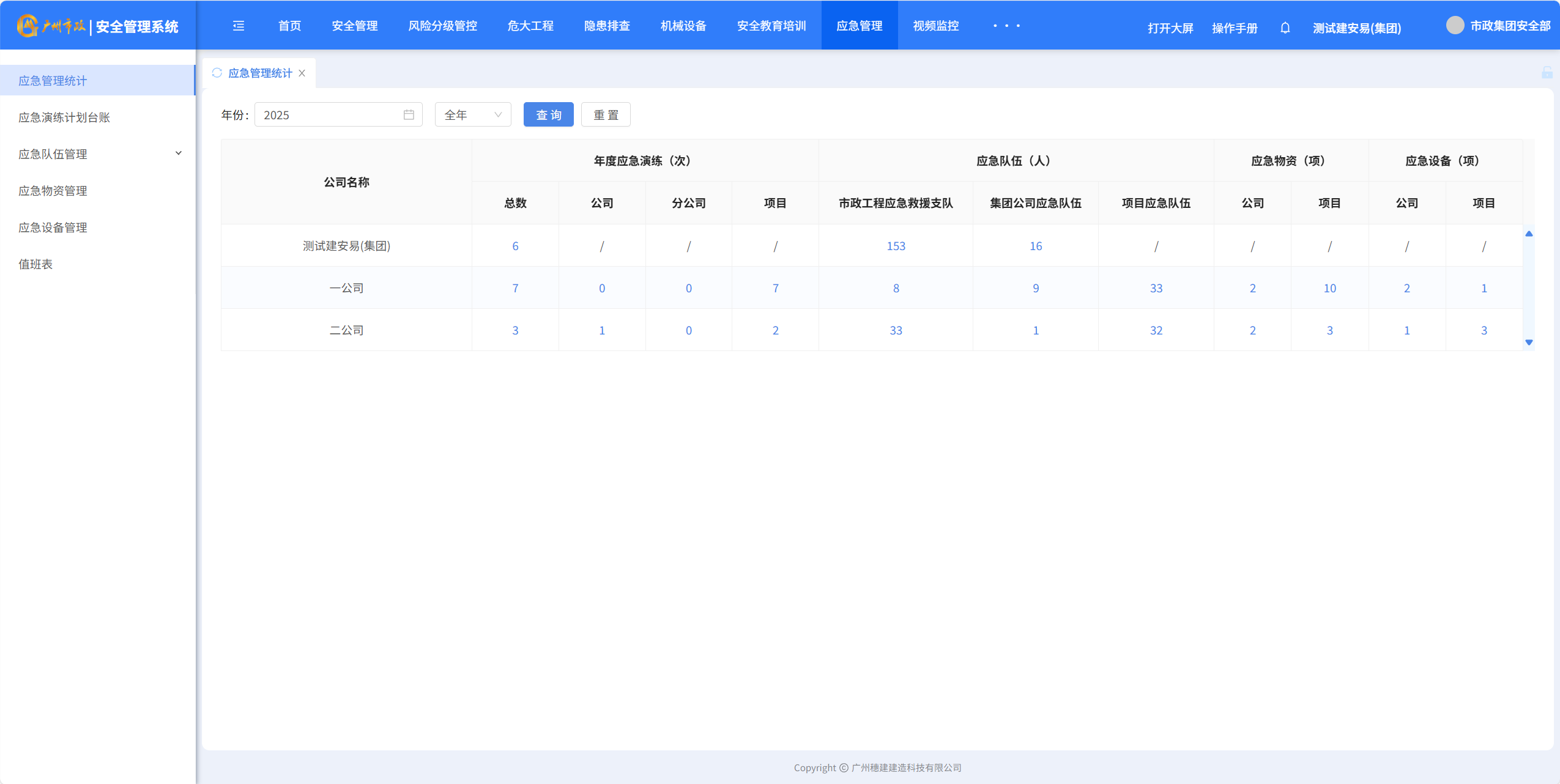The width and height of the screenshot is (1560, 784).
Task: Click refresh icon on 应急管理统计 tab
Action: 217,73
